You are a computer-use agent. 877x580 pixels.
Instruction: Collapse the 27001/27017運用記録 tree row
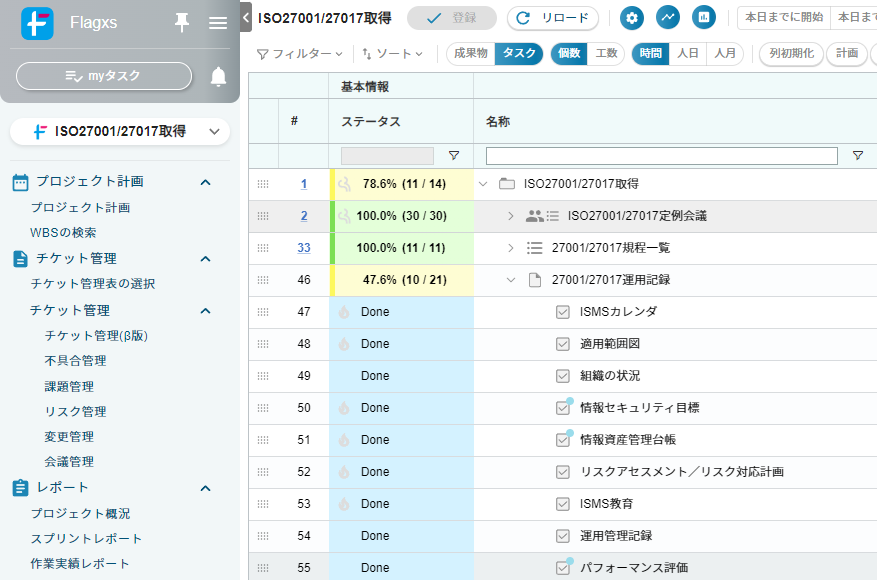point(511,280)
